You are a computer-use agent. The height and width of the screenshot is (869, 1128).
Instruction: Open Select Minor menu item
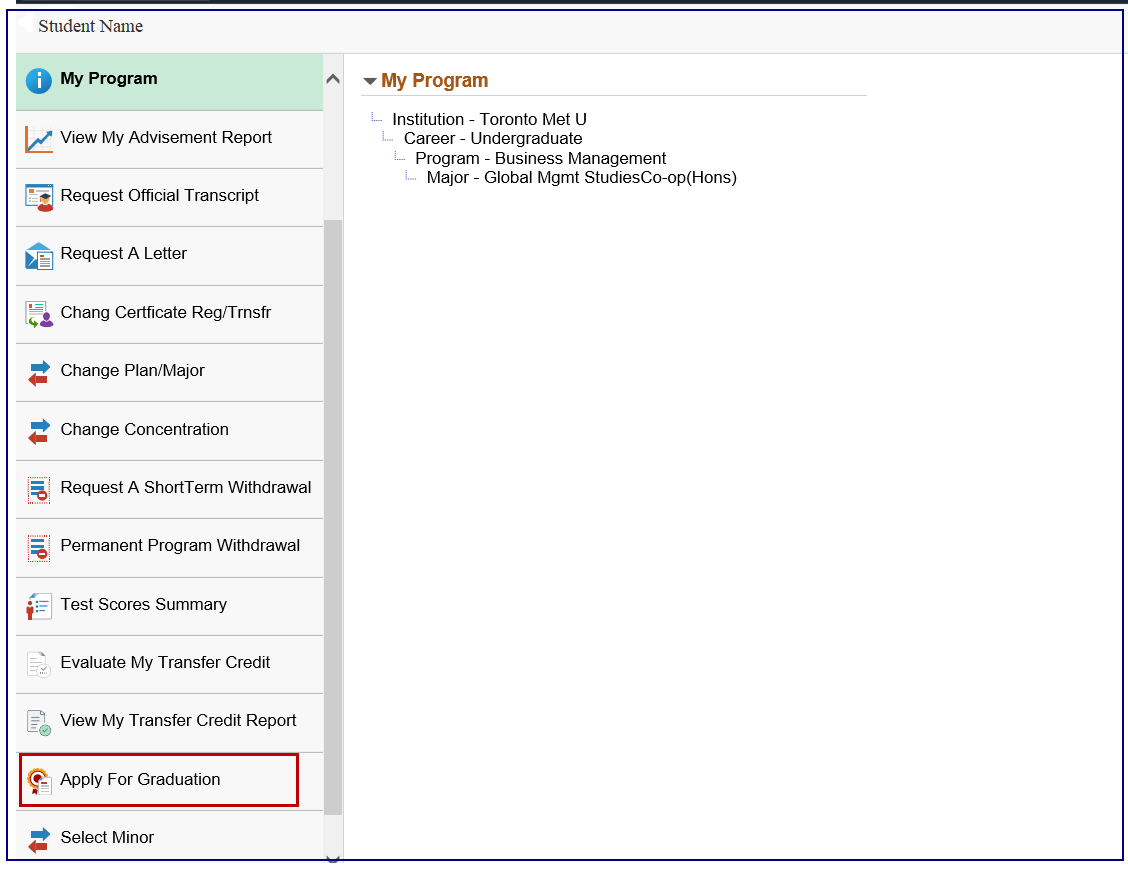[x=107, y=838]
